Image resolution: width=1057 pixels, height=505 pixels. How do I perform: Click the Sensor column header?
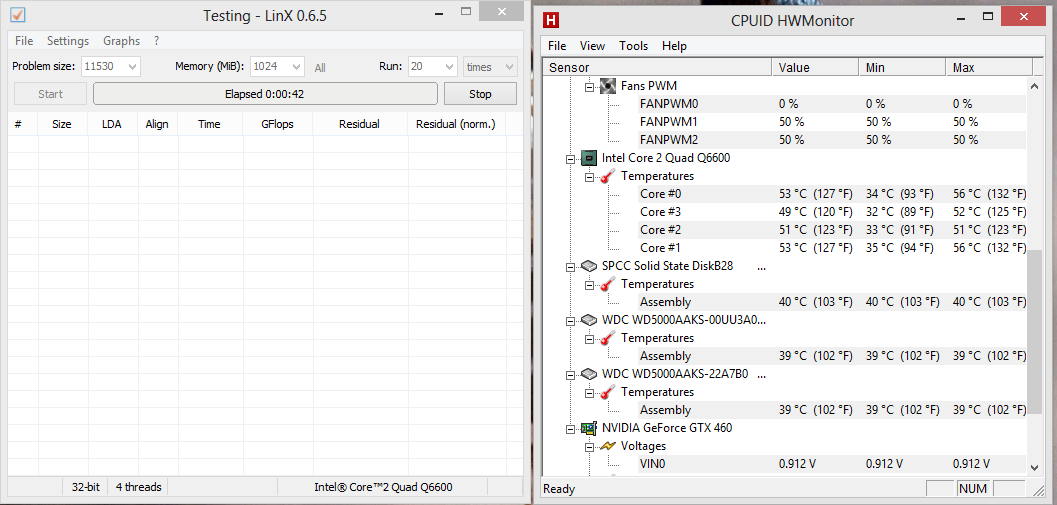[657, 67]
